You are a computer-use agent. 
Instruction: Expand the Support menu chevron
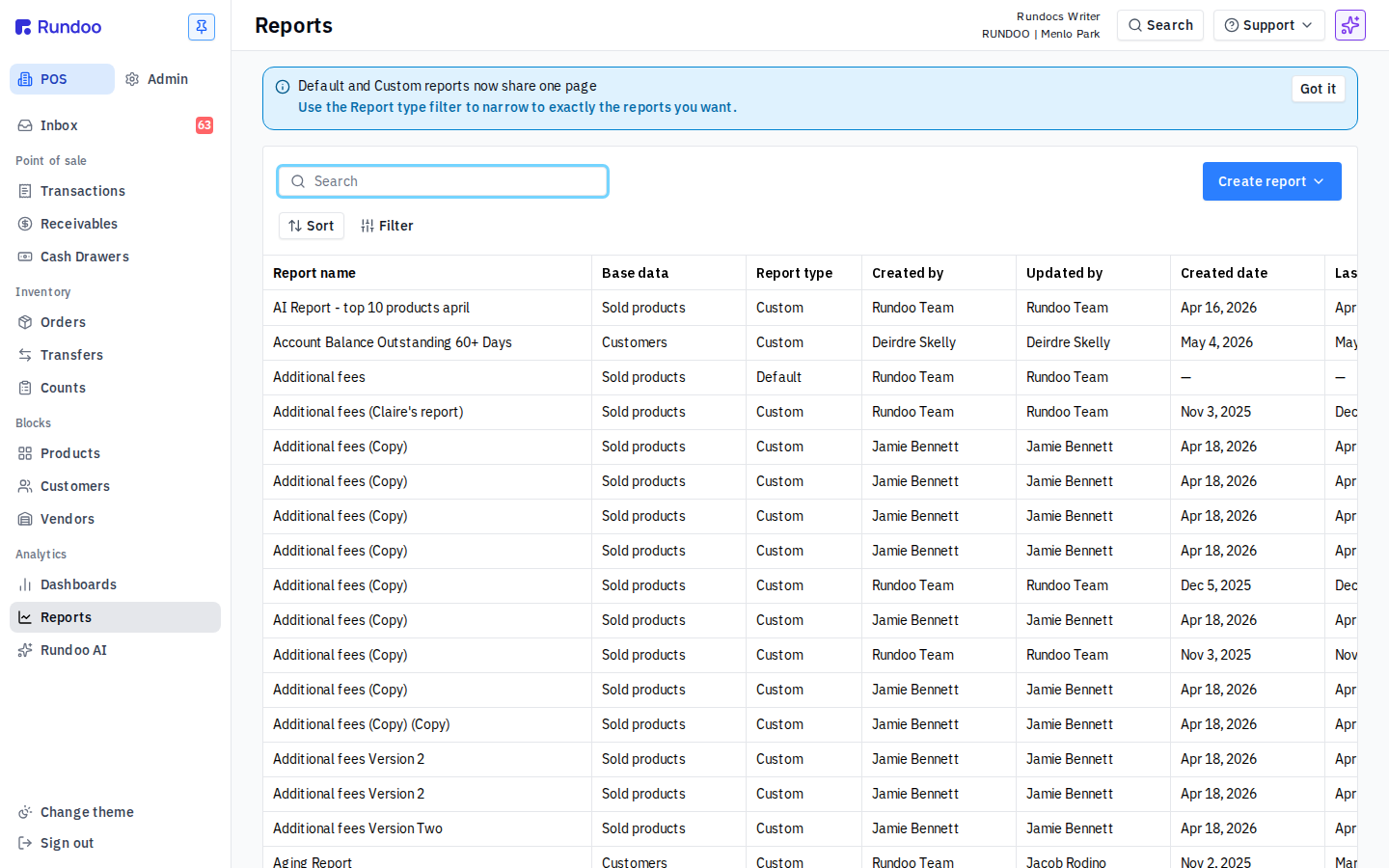tap(1307, 25)
